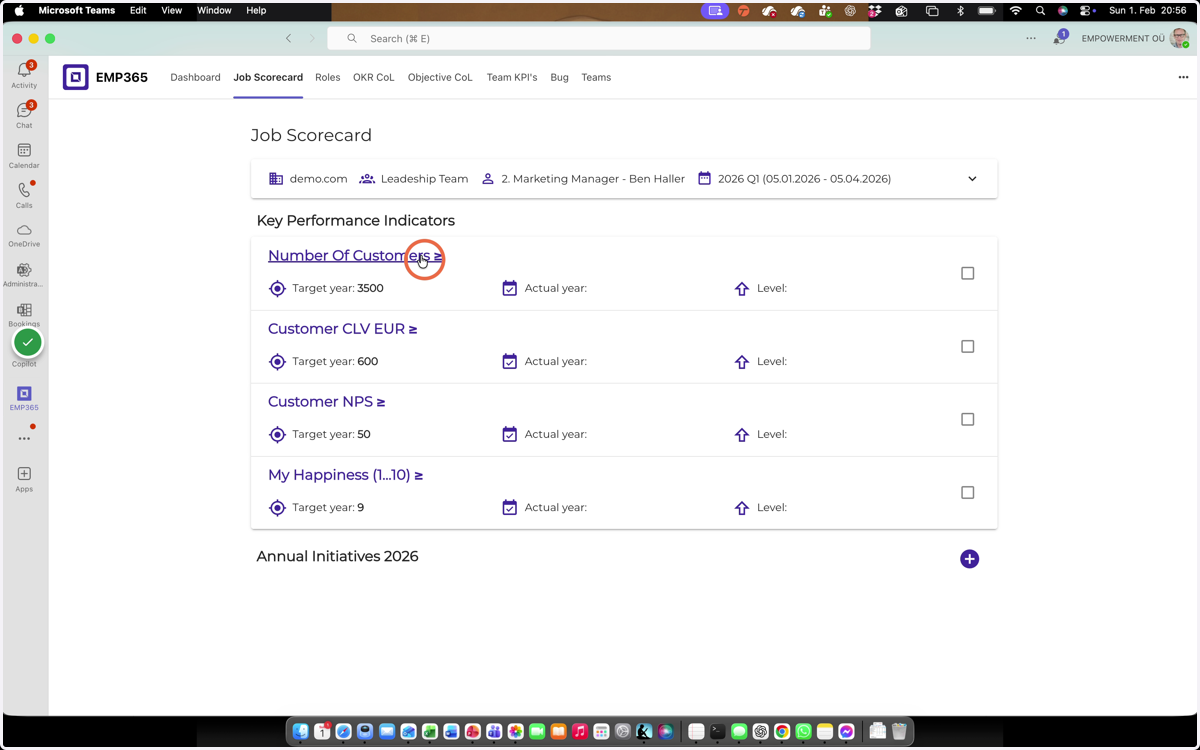
Task: Open Terminal from the Dock
Action: click(x=717, y=732)
